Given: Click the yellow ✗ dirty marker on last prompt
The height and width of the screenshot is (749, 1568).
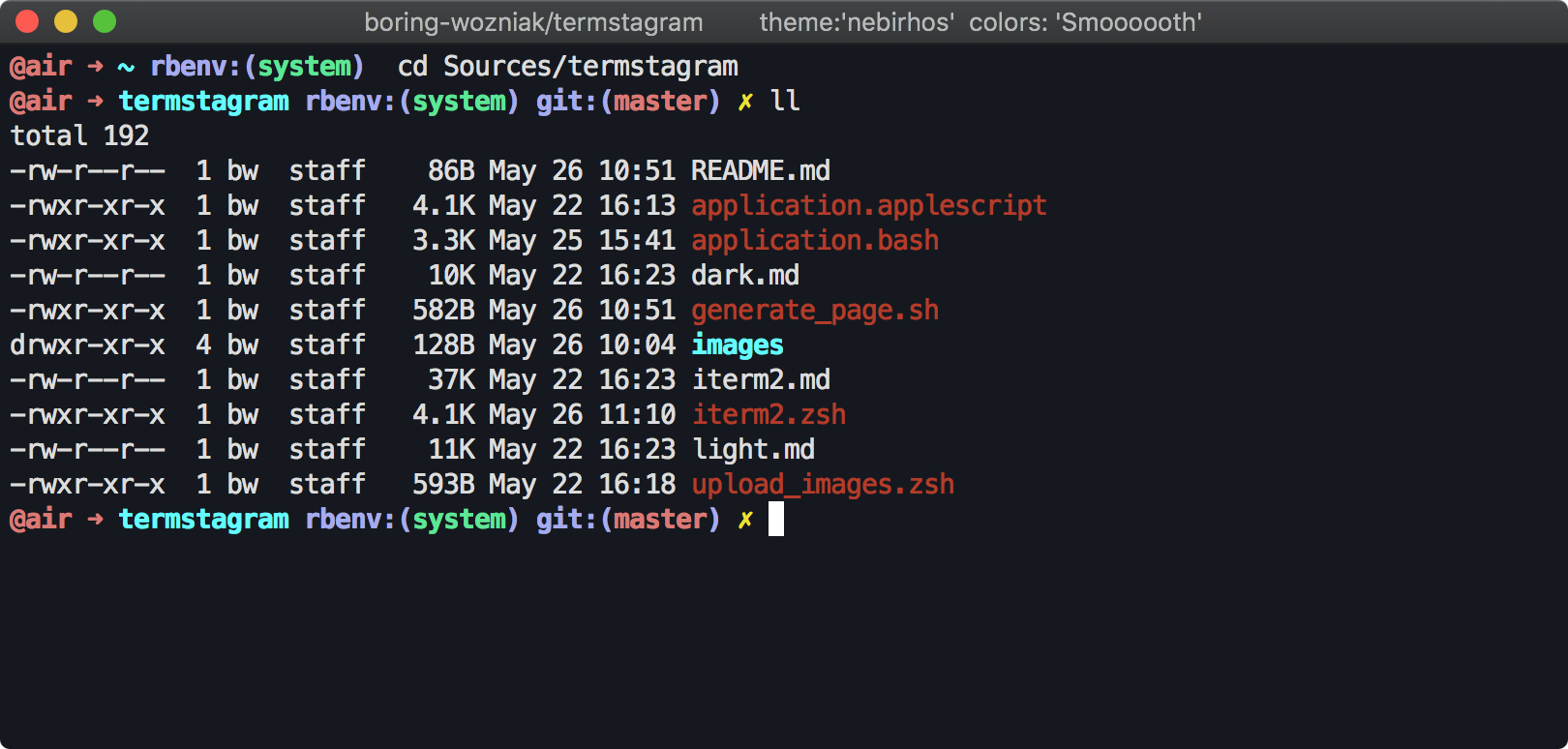Looking at the screenshot, I should pos(745,521).
